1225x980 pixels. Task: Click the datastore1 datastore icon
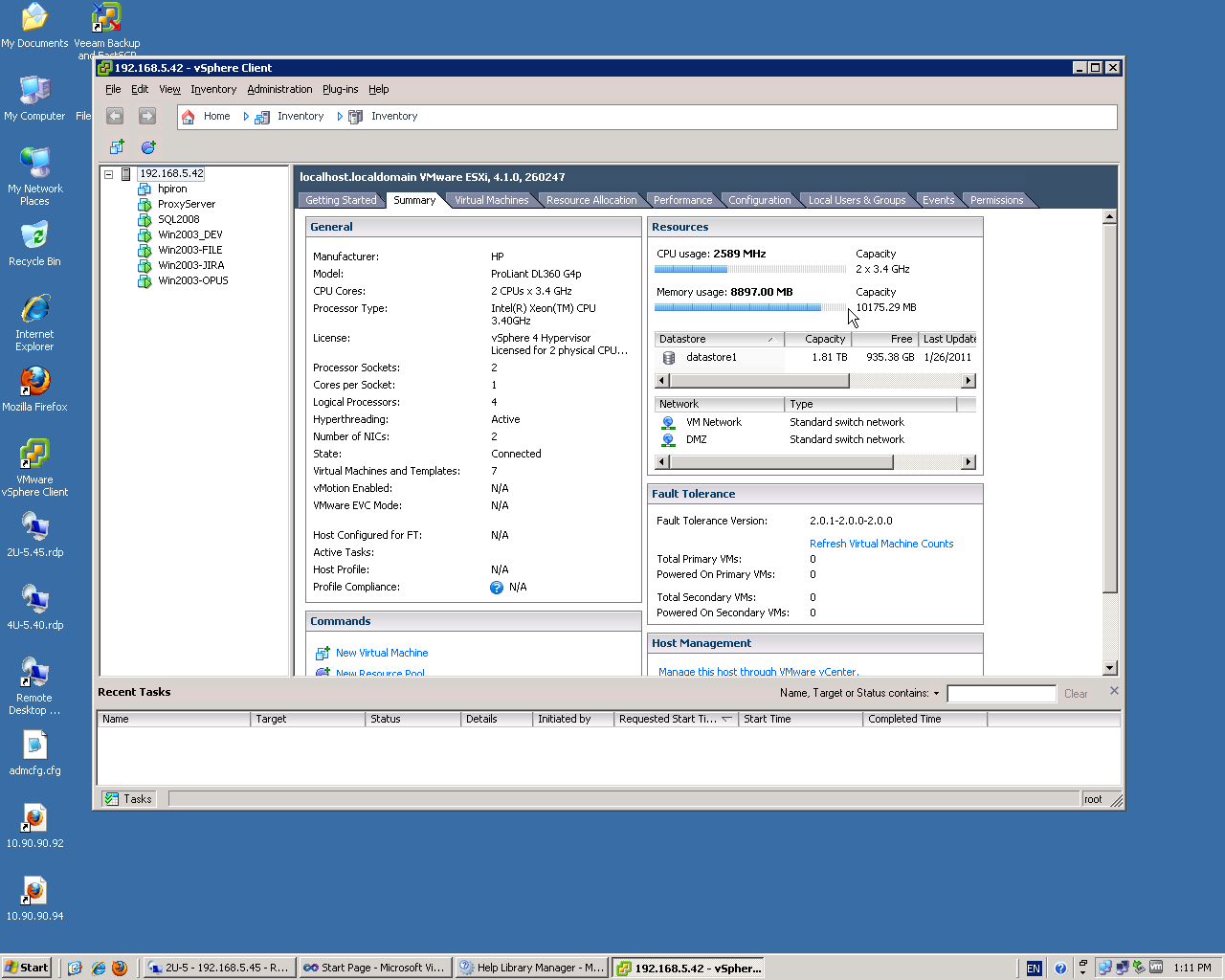click(669, 358)
